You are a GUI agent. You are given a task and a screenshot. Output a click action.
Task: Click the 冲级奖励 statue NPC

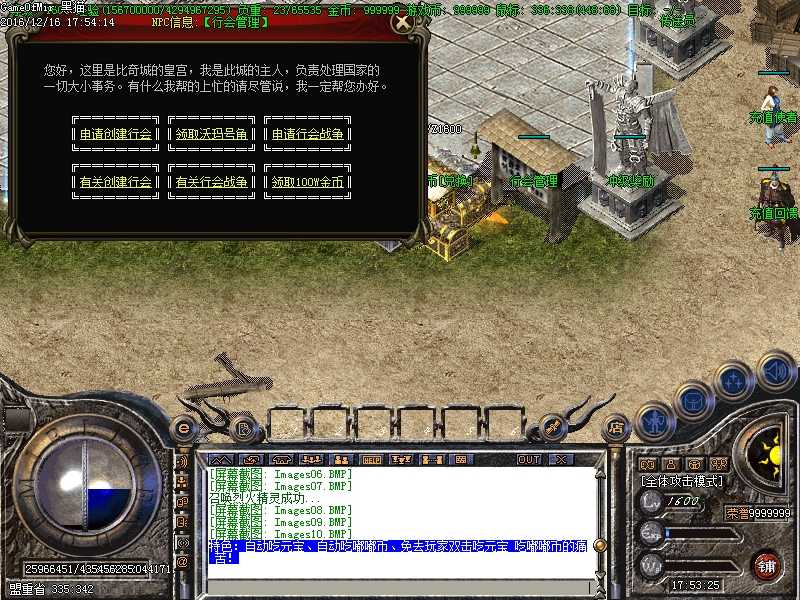[x=632, y=153]
